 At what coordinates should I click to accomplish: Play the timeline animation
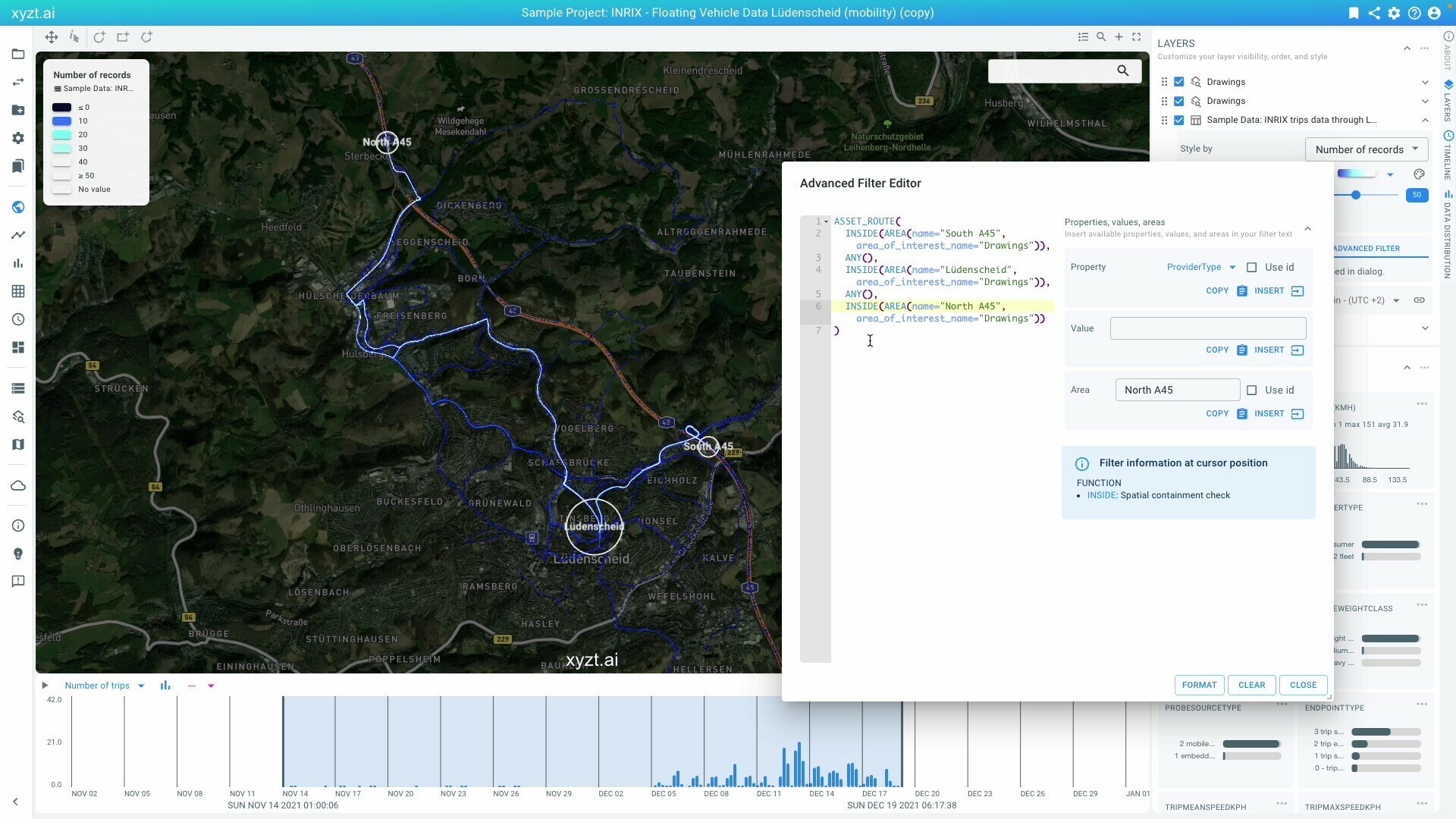point(45,686)
